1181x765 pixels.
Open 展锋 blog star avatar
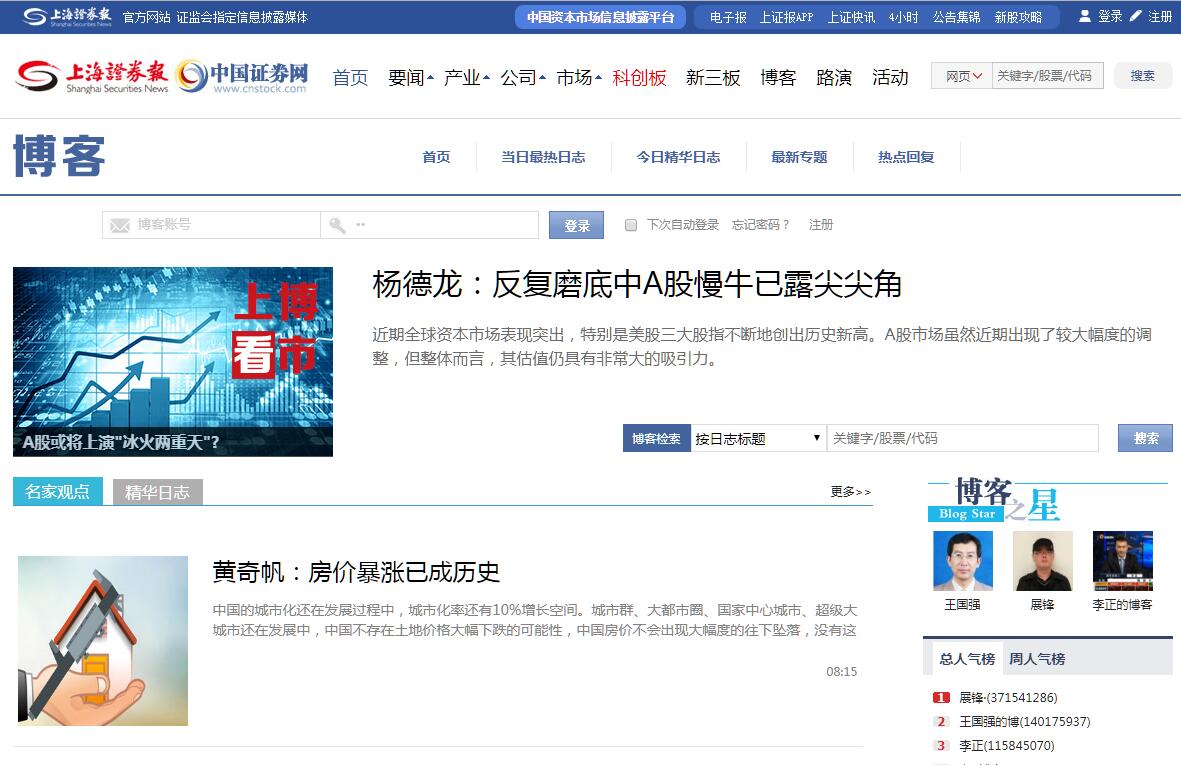[x=1042, y=561]
